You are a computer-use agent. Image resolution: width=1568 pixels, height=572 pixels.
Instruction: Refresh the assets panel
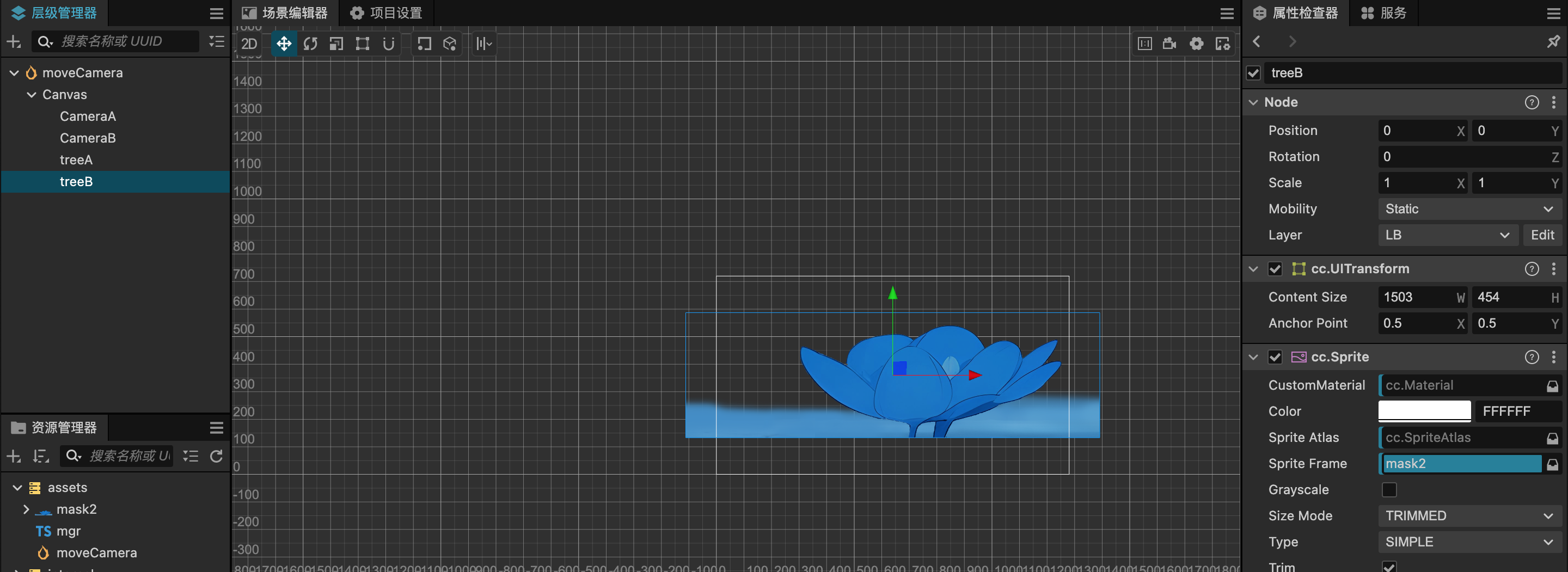pyautogui.click(x=217, y=457)
